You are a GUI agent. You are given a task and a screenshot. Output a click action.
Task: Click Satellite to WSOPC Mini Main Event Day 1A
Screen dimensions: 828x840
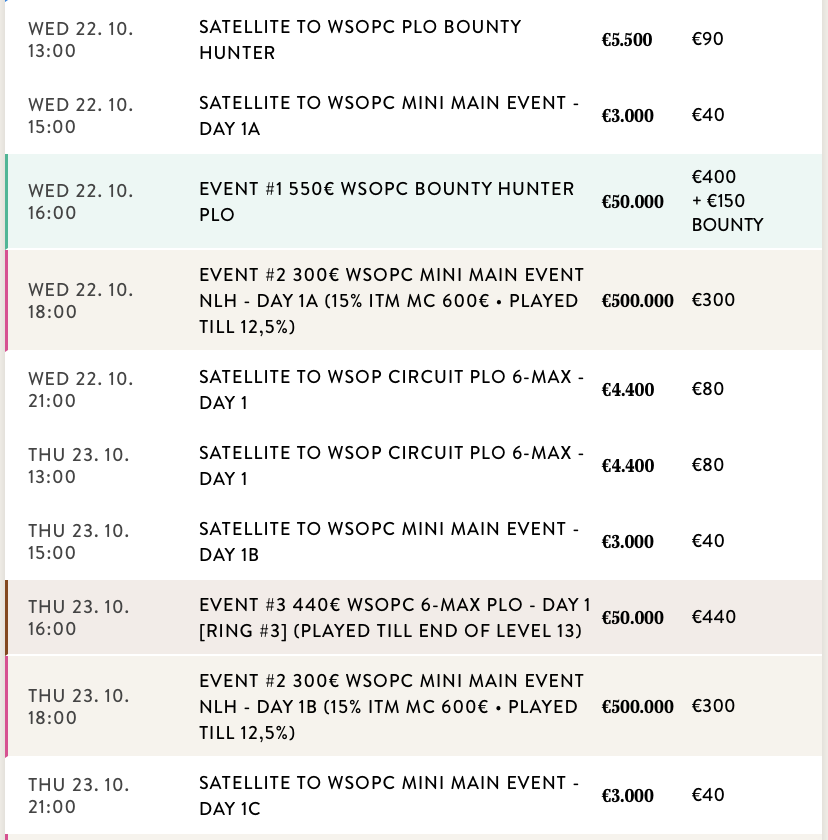click(388, 116)
